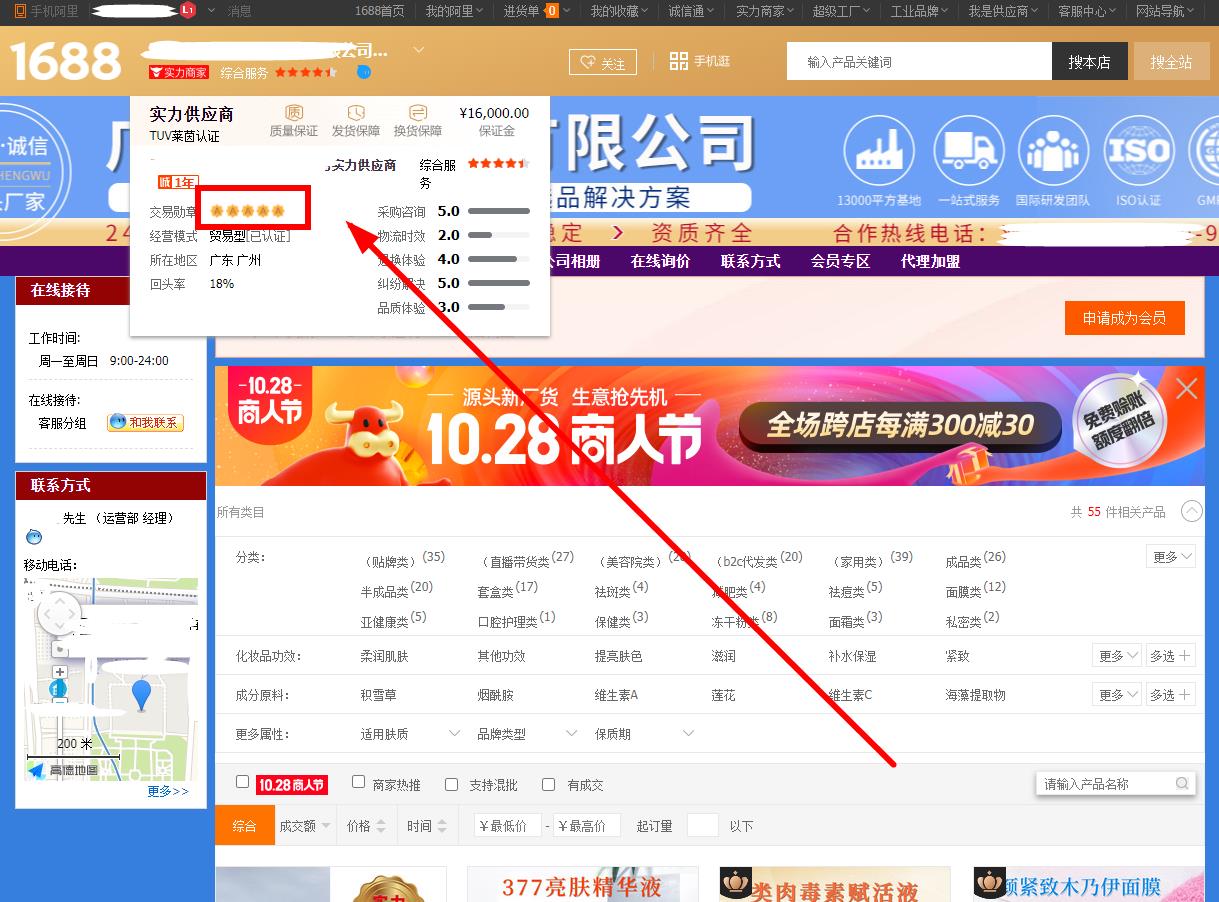
Task: Enable the 支持混批 checkbox
Action: point(451,785)
